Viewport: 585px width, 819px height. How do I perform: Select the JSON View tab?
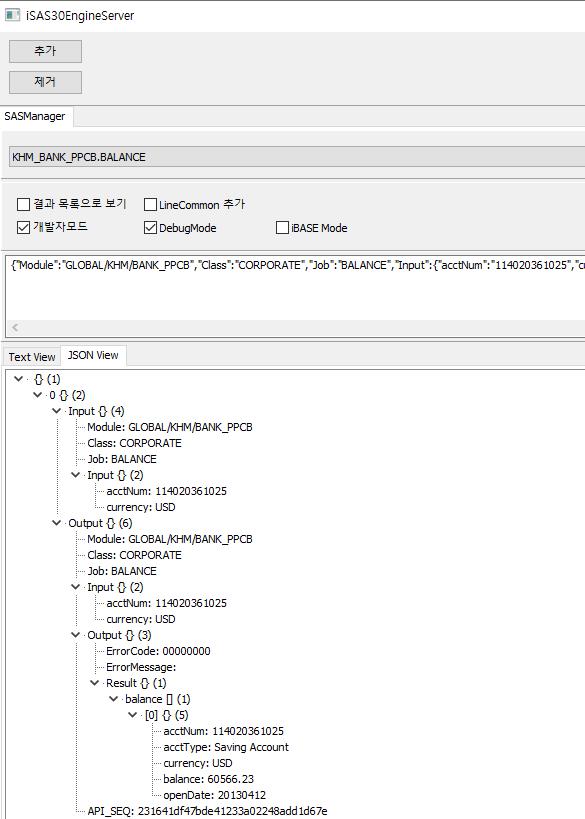(x=93, y=356)
